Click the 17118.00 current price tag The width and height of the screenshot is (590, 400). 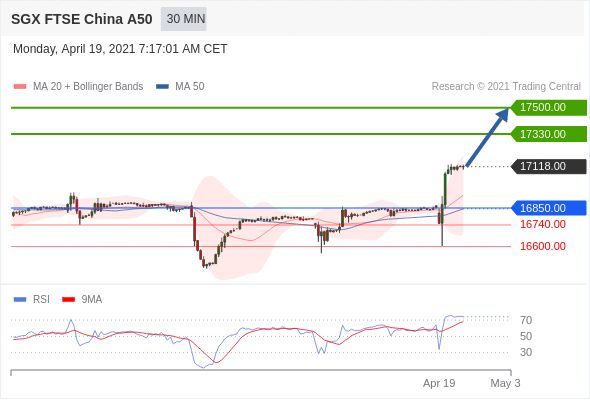pos(549,166)
